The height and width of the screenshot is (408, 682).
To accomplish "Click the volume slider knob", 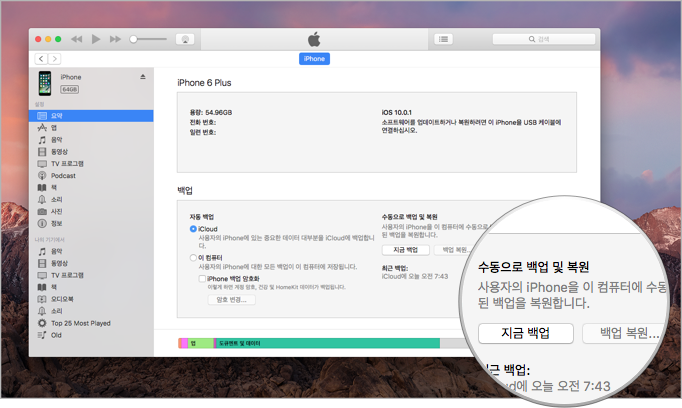I will [x=134, y=39].
